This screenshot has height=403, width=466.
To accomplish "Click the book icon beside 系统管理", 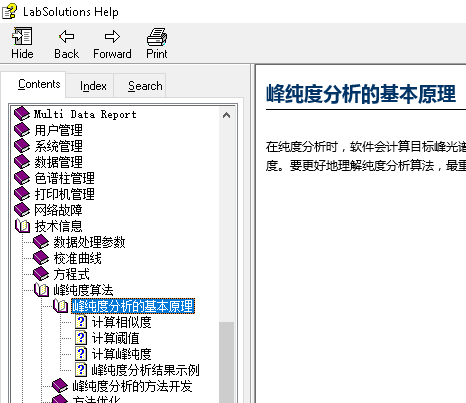I will 22,146.
